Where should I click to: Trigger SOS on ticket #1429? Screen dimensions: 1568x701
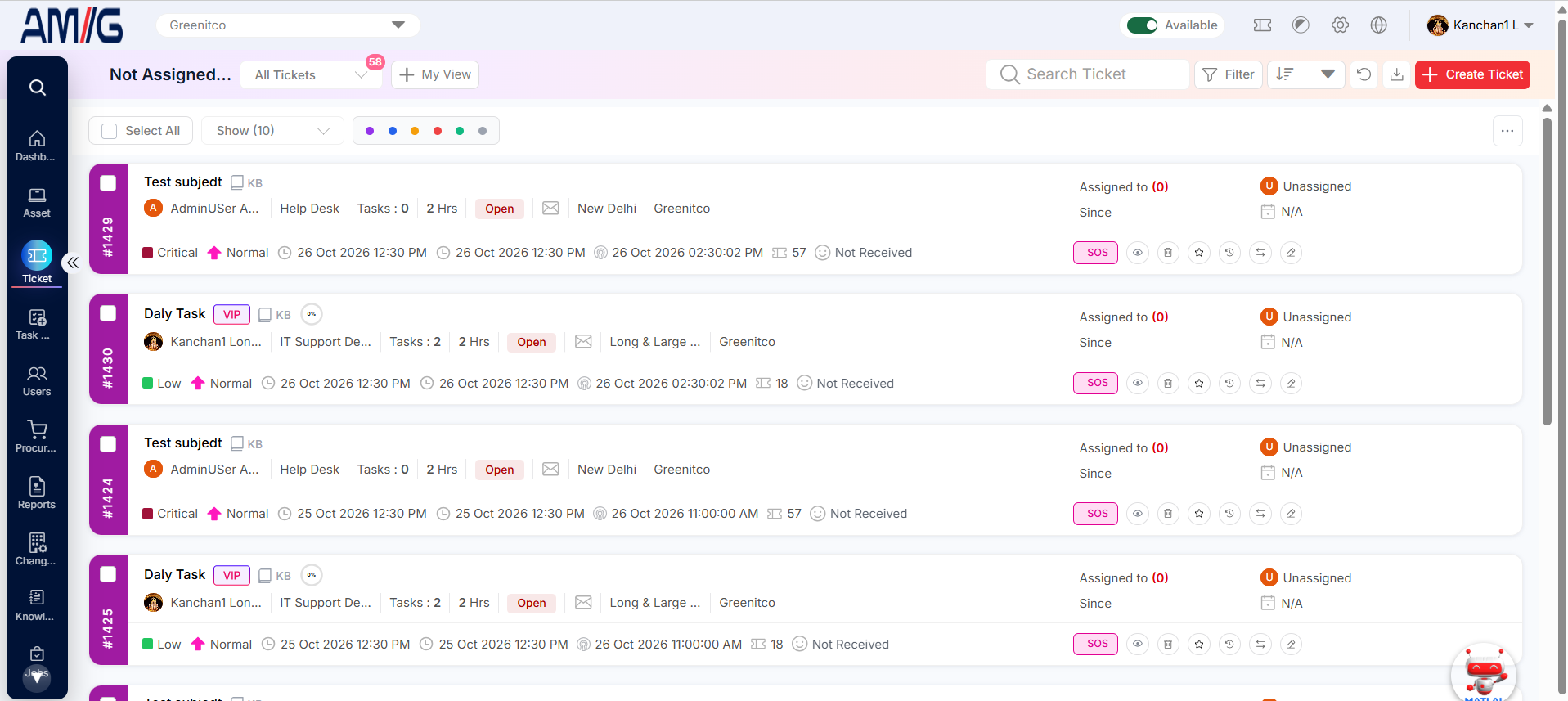click(x=1096, y=253)
